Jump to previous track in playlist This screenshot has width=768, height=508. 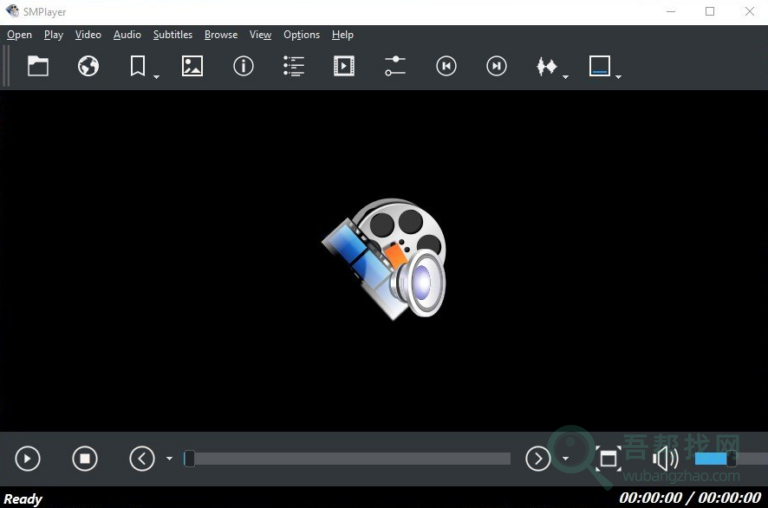click(x=446, y=66)
